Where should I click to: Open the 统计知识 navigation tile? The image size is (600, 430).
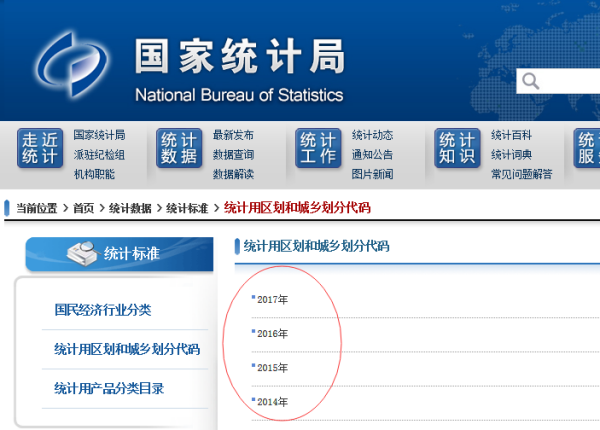(x=457, y=149)
